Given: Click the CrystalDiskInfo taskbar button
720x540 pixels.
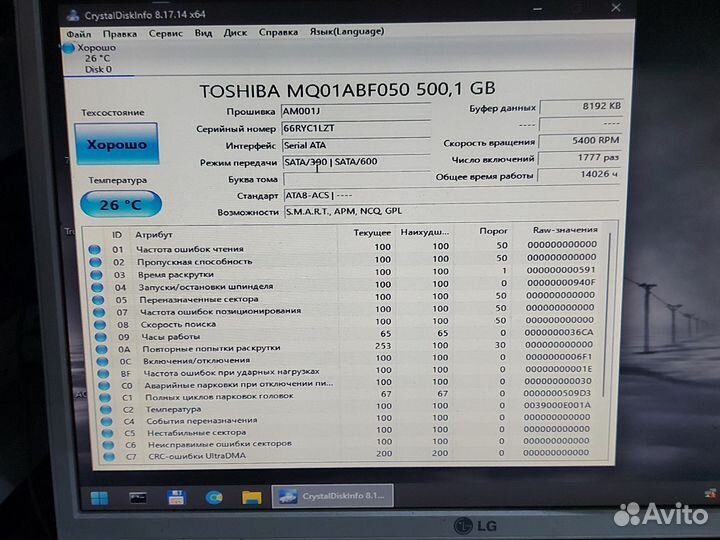Looking at the screenshot, I should [x=332, y=496].
